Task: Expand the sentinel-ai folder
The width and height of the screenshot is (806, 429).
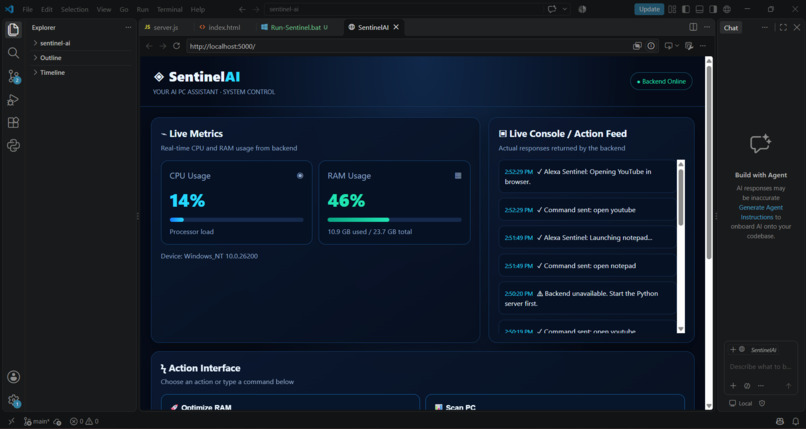Action: [80, 43]
